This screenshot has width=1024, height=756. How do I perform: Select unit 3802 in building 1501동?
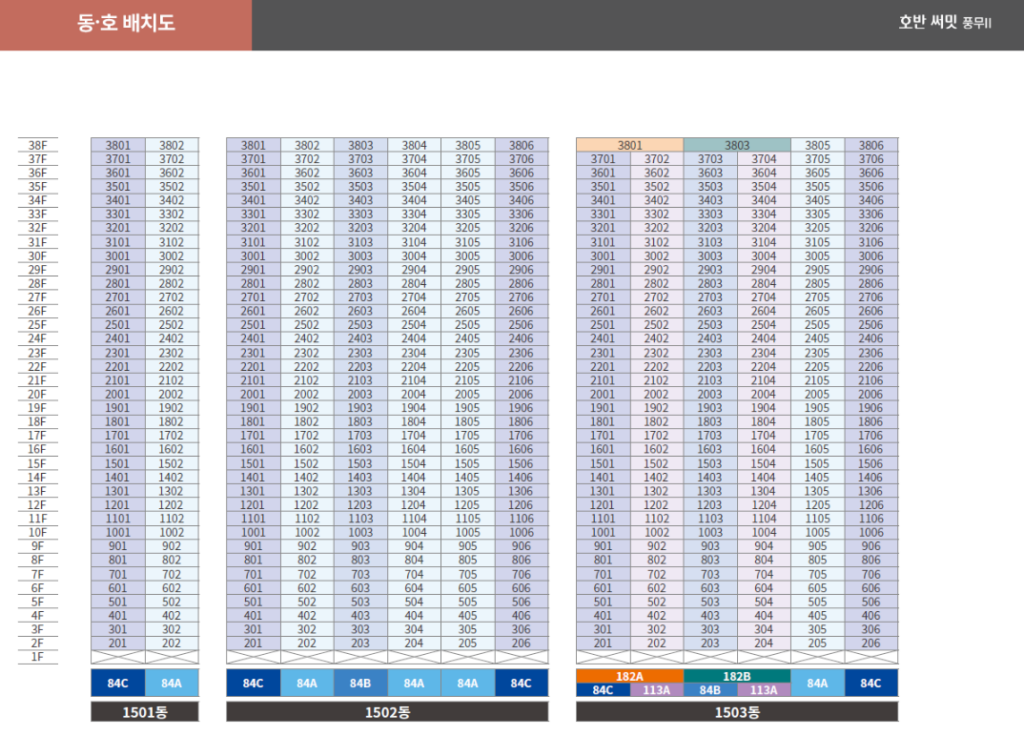171,145
